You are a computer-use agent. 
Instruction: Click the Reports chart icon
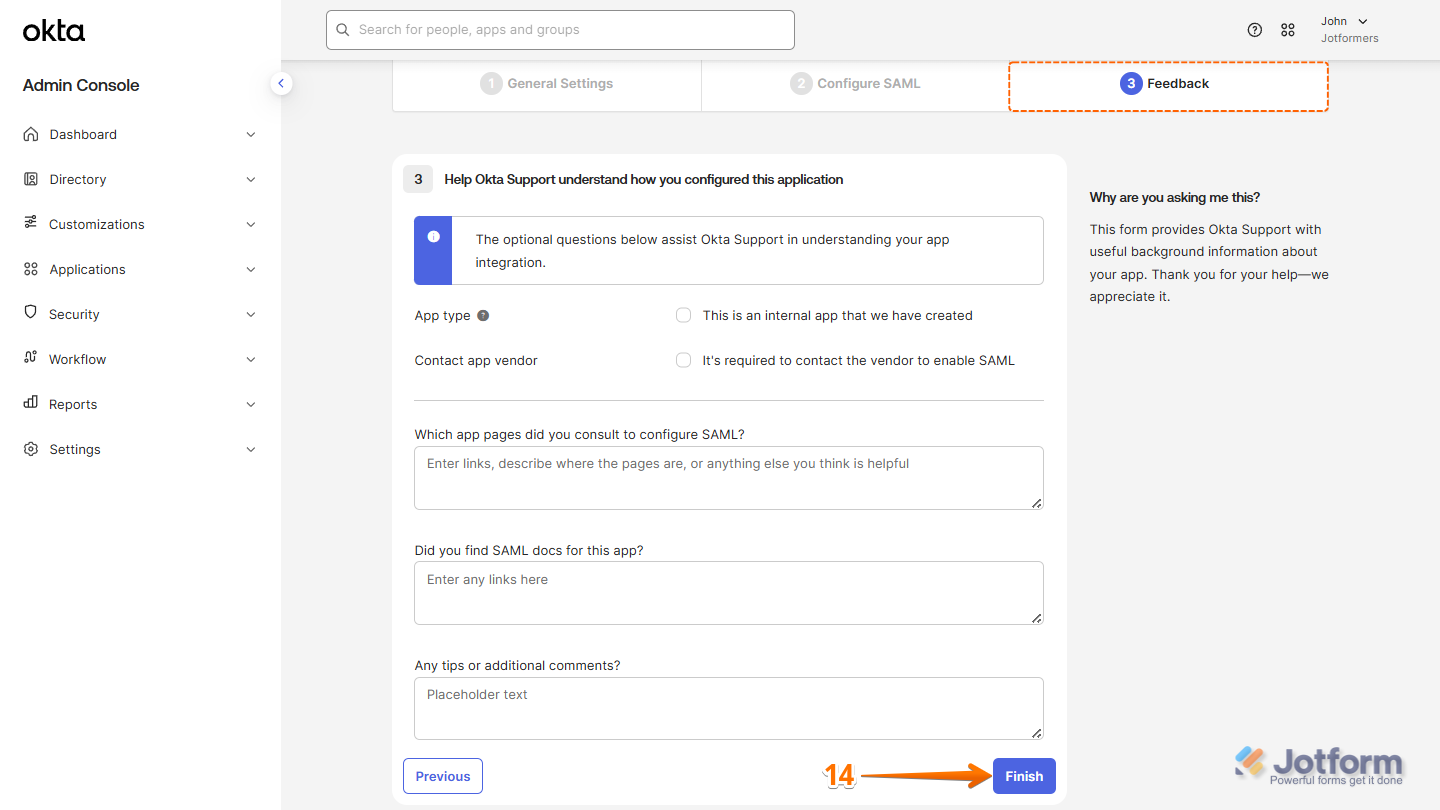[x=31, y=403]
